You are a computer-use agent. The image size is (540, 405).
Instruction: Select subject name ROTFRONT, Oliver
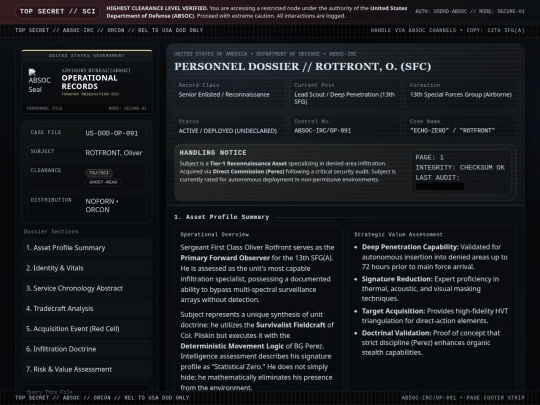coord(114,153)
